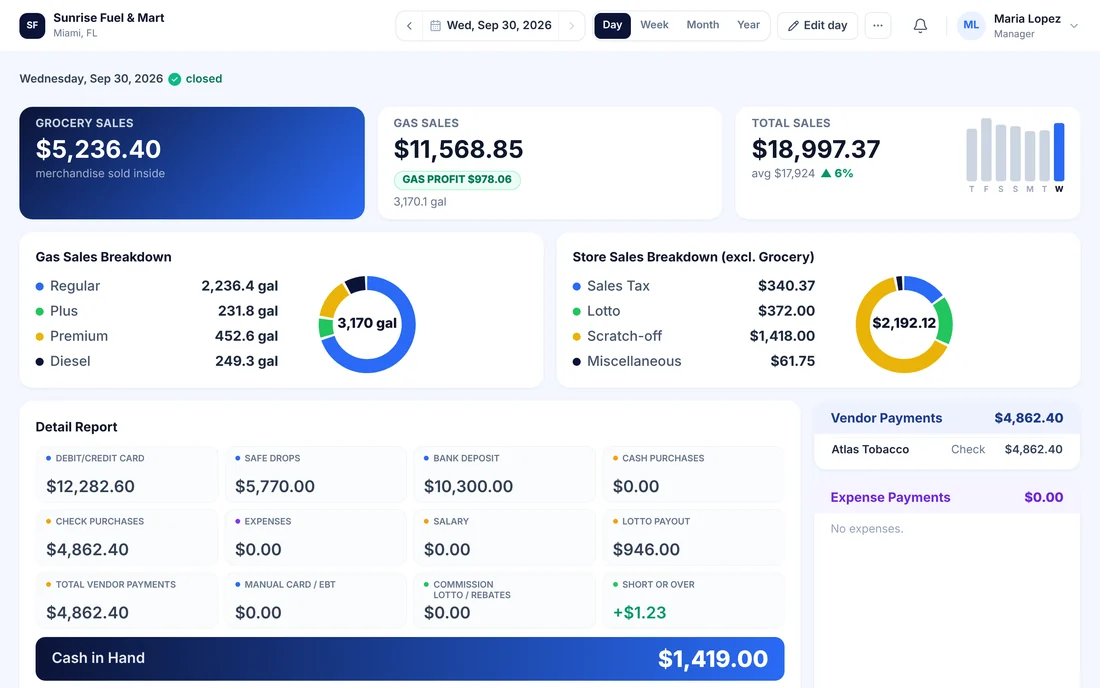Image resolution: width=1100 pixels, height=688 pixels.
Task: Click the green Lotto legend dot
Action: tap(577, 311)
